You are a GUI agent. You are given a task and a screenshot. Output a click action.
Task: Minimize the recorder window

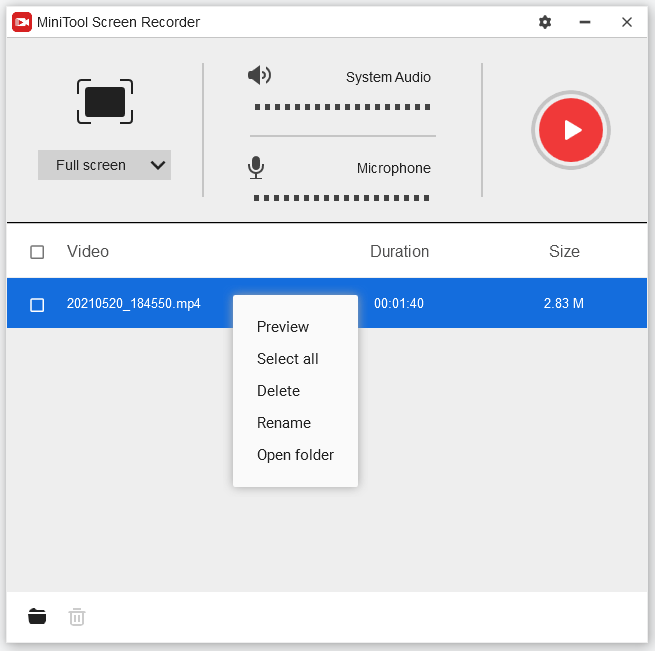585,22
